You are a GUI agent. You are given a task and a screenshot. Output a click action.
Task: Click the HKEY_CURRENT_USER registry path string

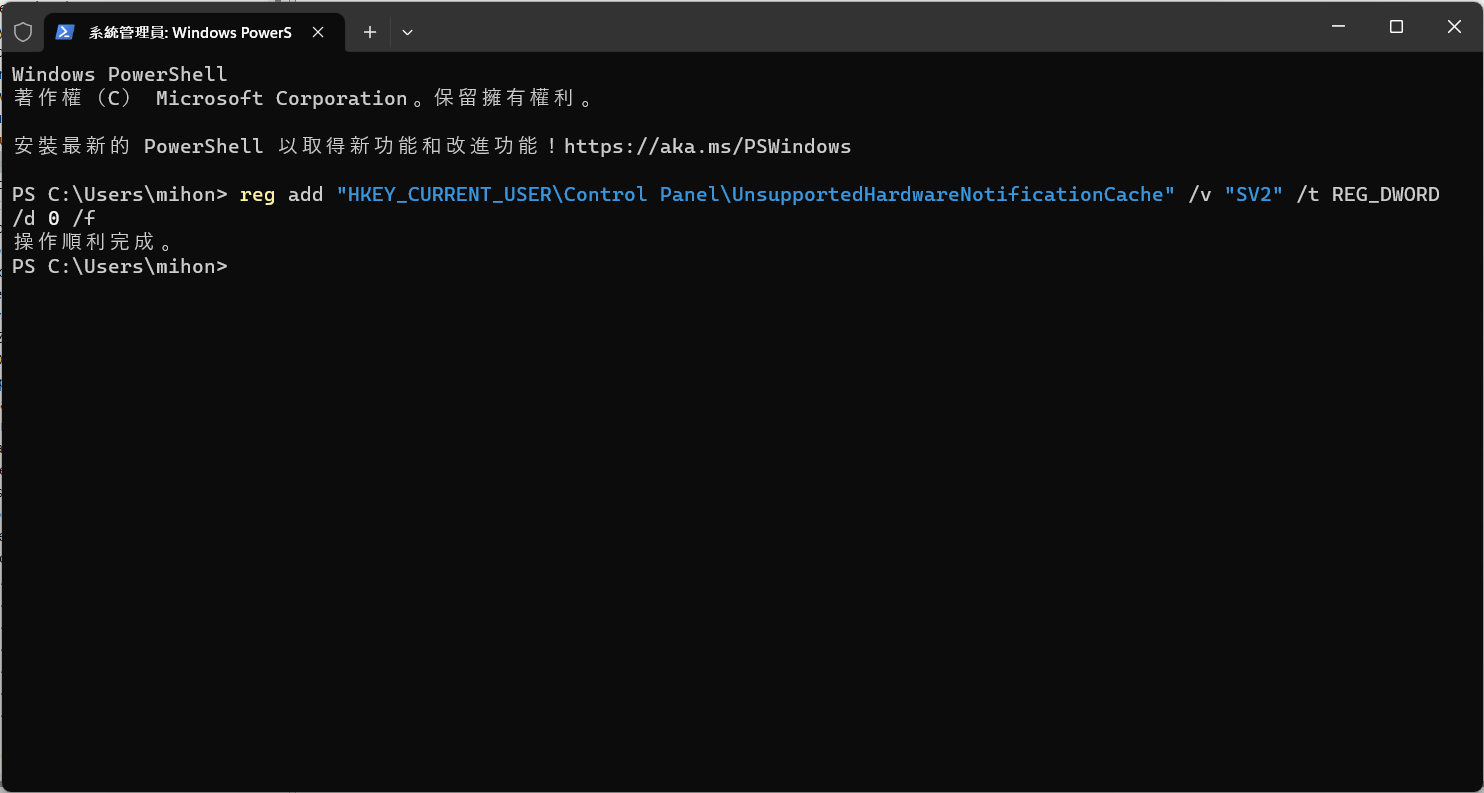(x=756, y=195)
